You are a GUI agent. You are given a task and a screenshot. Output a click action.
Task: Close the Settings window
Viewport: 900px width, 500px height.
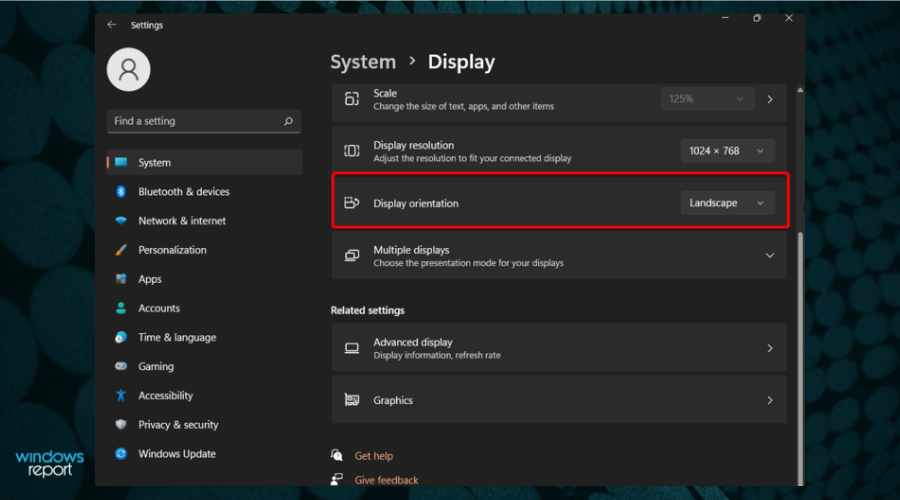tap(789, 18)
